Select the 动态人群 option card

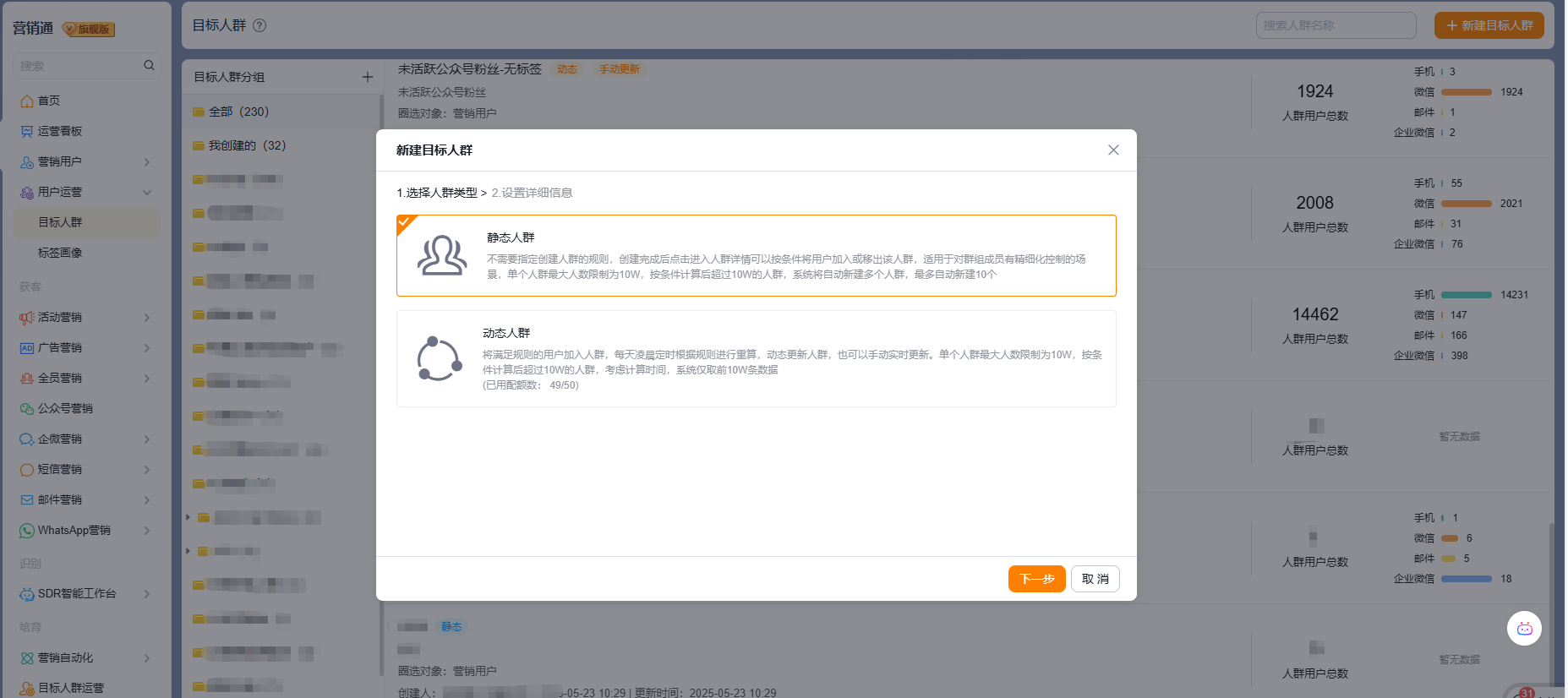pyautogui.click(x=756, y=358)
